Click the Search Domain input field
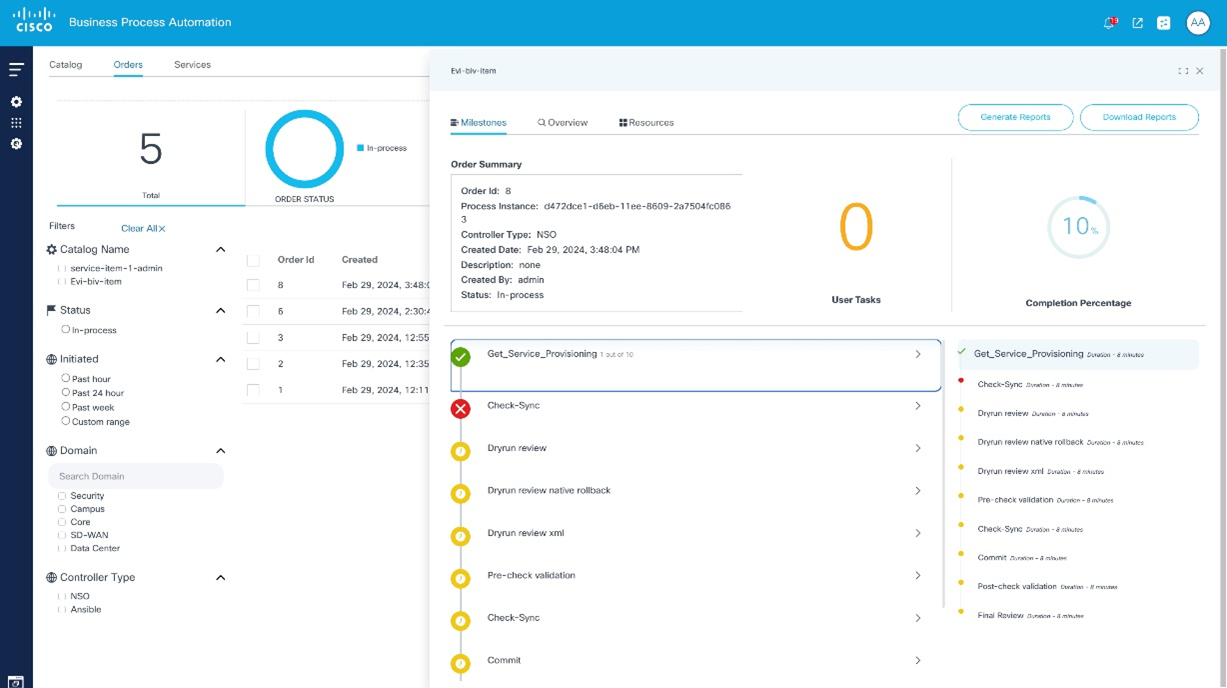This screenshot has height=688, width=1227. [x=136, y=476]
